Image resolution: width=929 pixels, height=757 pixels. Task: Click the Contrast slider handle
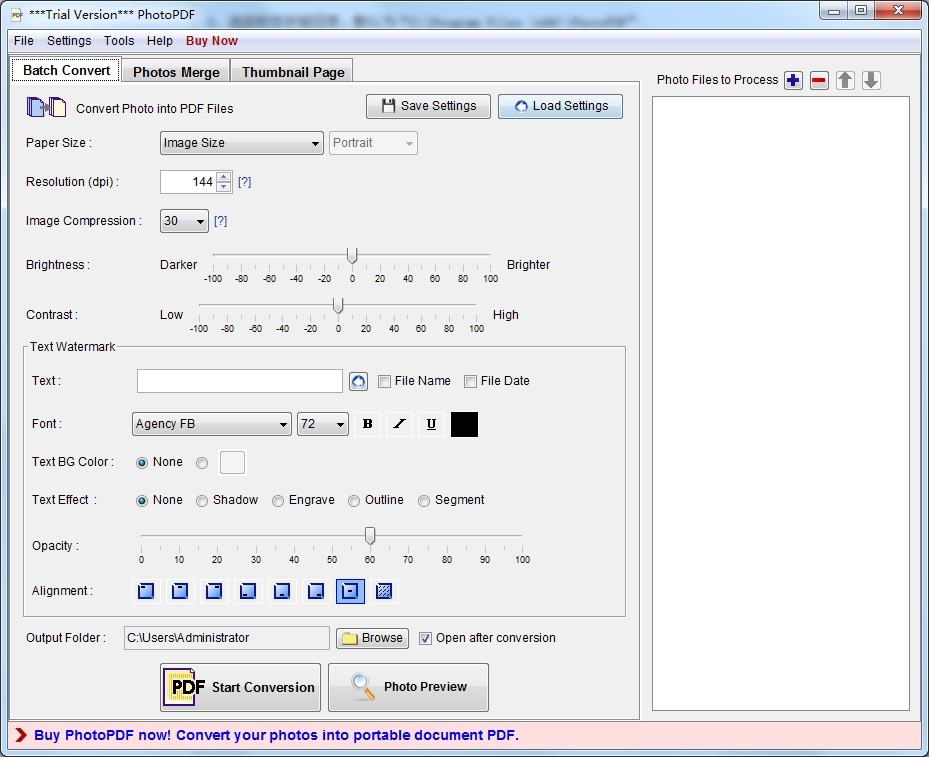point(338,306)
